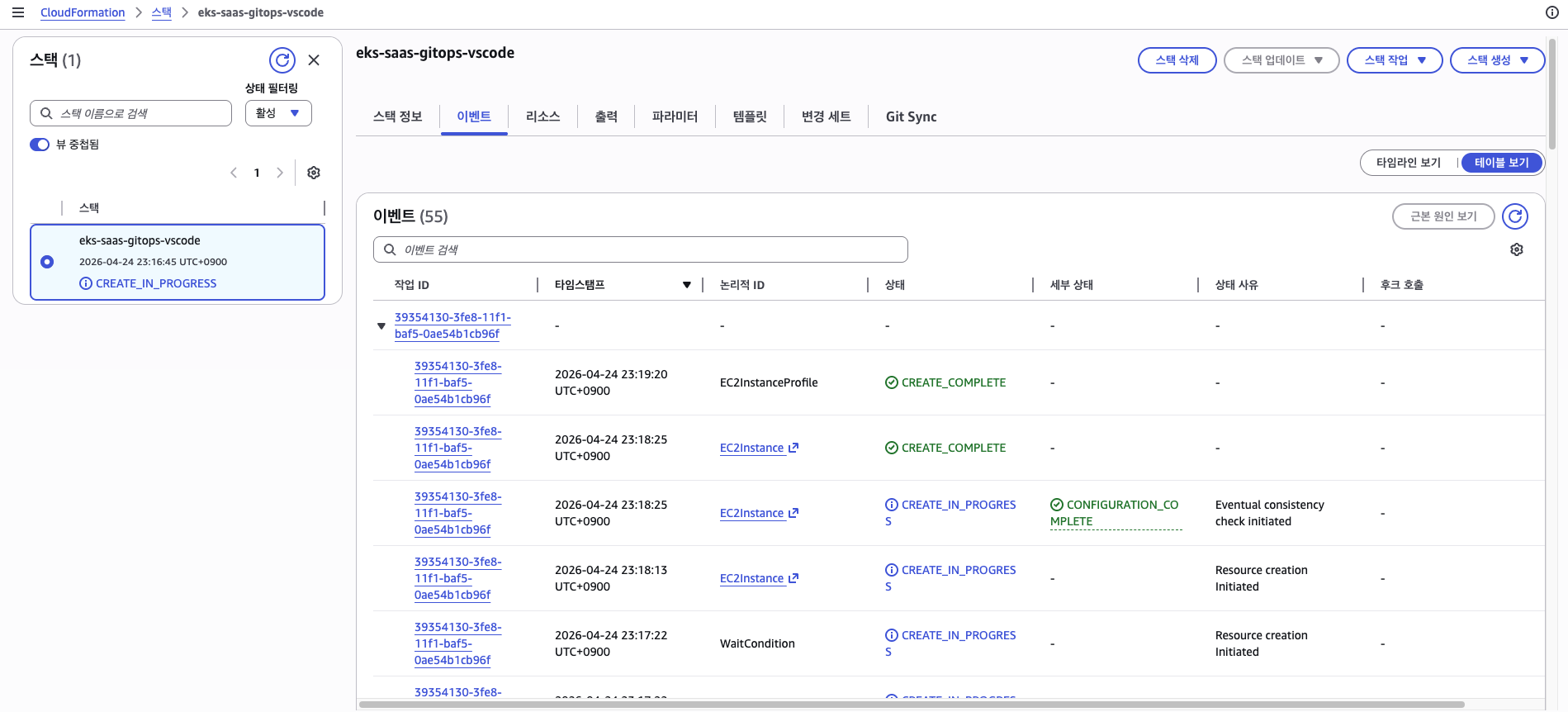
Task: Open the status filter dropdown
Action: pos(278,113)
